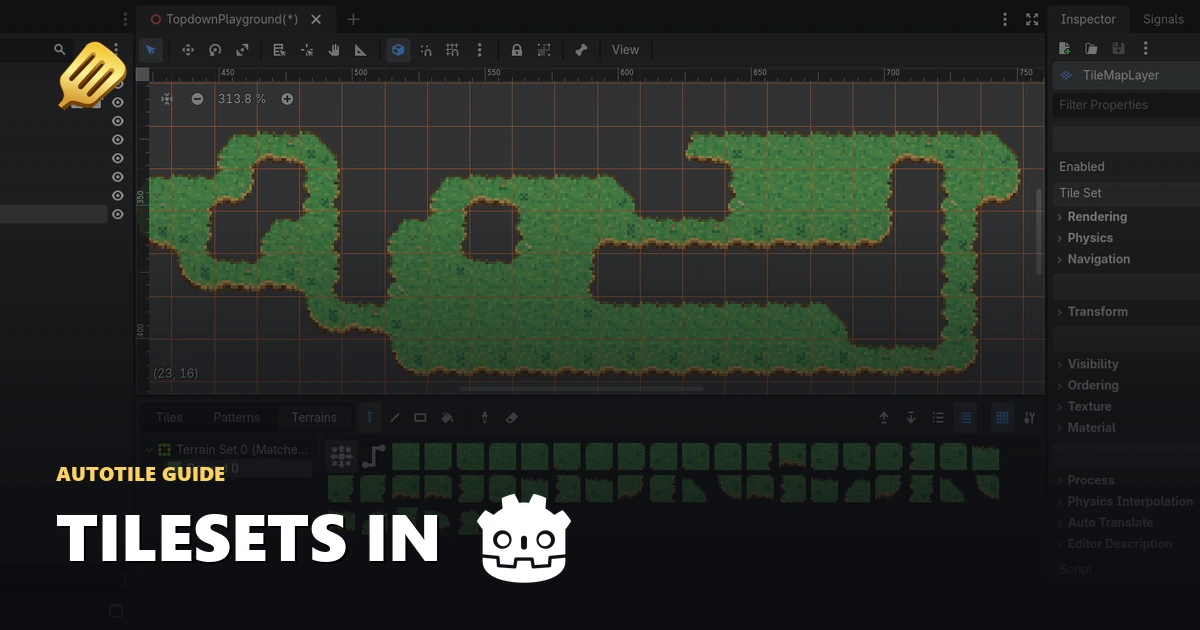
Task: Expand the Navigation section
Action: 1098,259
